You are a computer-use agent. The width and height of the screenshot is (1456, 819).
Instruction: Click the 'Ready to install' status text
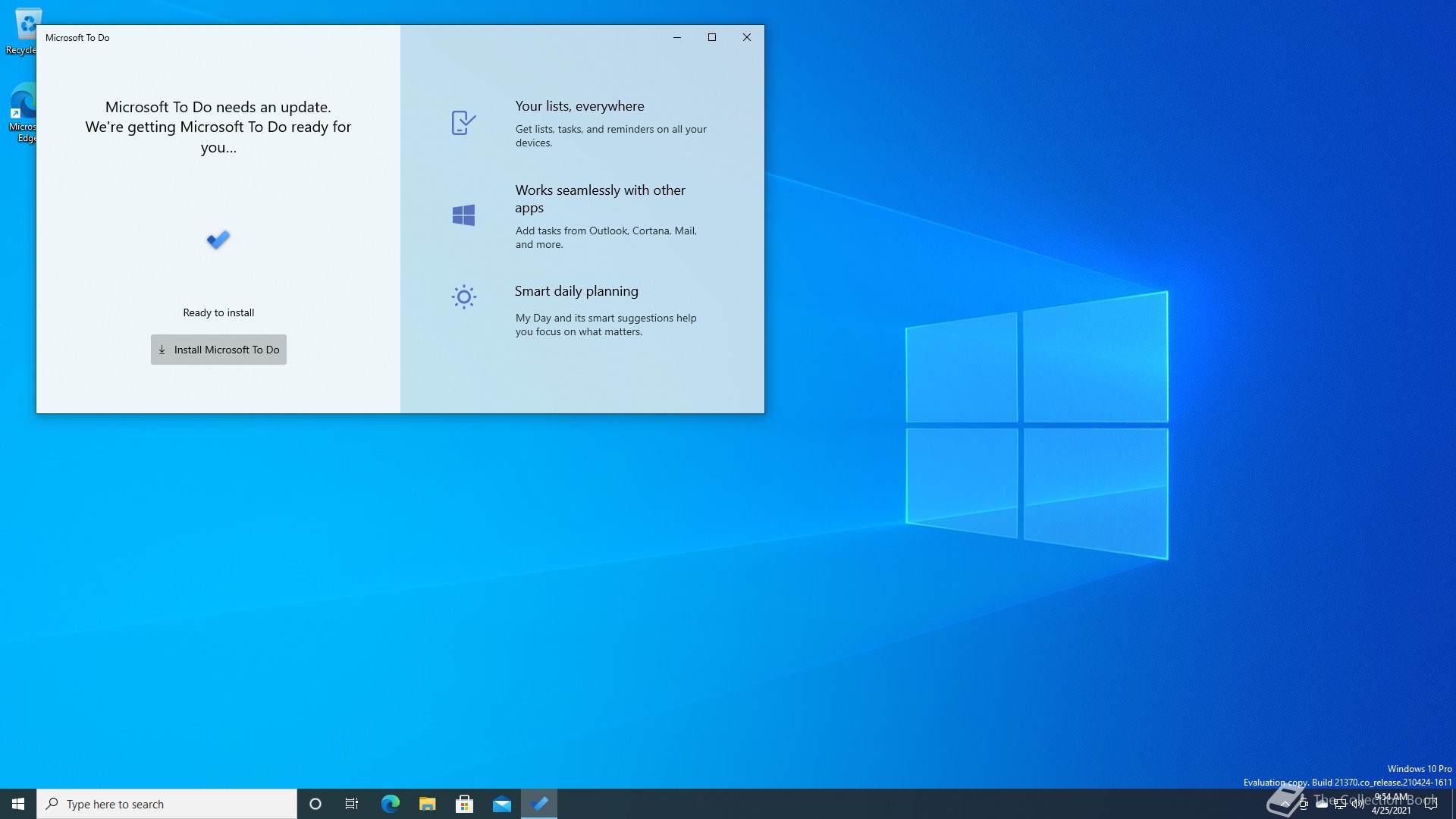[x=218, y=312]
